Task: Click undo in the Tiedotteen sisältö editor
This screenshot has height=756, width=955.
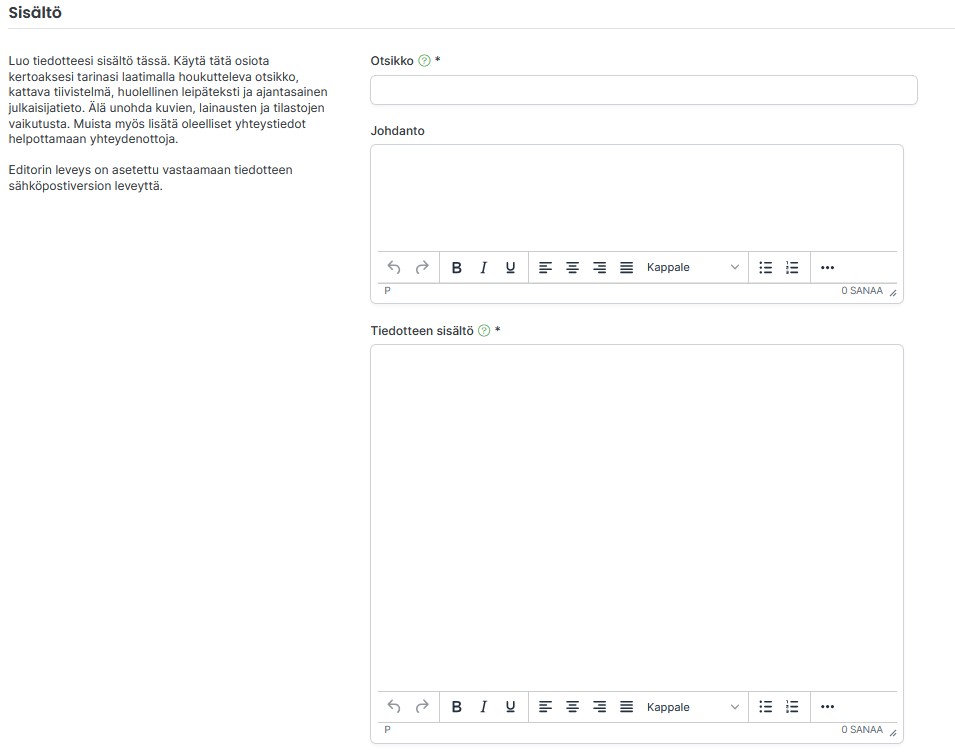Action: tap(394, 707)
